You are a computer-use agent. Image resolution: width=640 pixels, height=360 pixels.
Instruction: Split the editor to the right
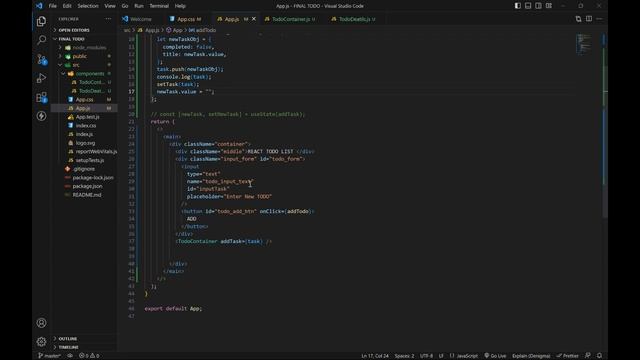[589, 19]
